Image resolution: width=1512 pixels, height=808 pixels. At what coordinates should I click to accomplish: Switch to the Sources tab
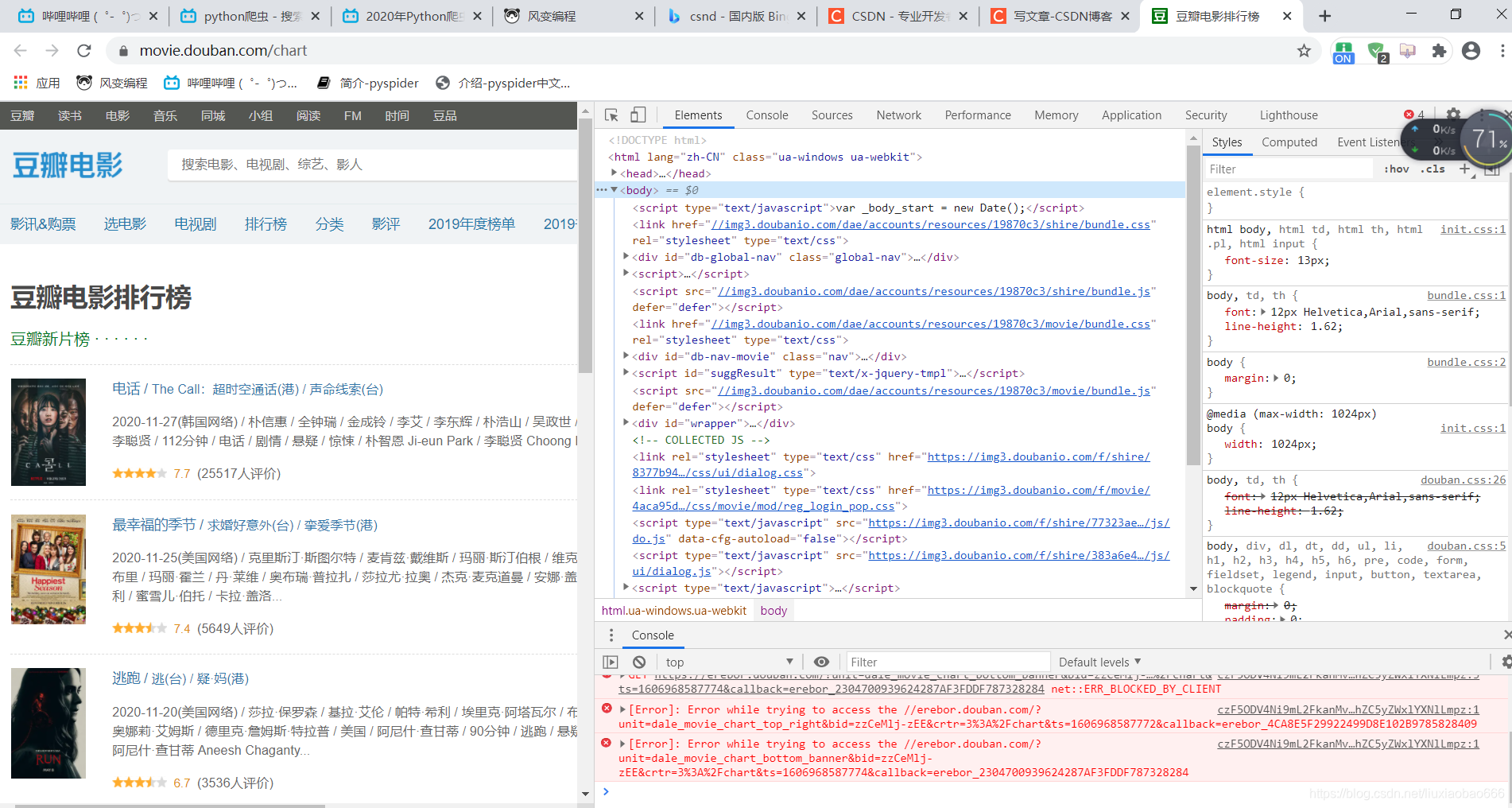pyautogui.click(x=832, y=115)
